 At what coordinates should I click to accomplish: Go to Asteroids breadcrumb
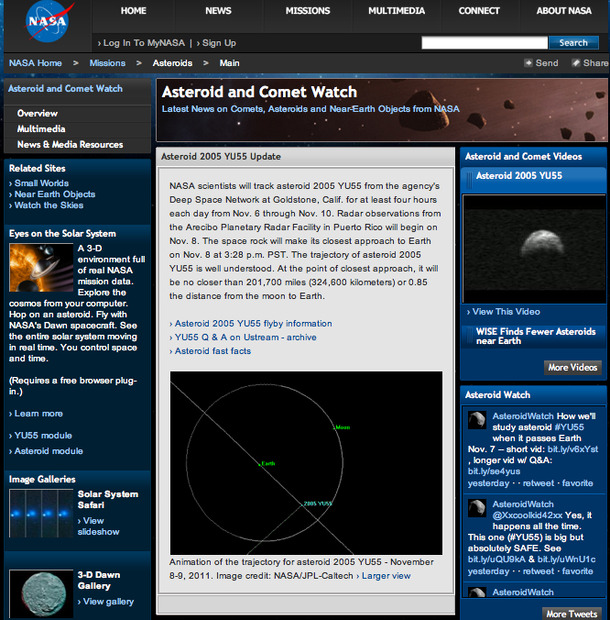pos(172,63)
